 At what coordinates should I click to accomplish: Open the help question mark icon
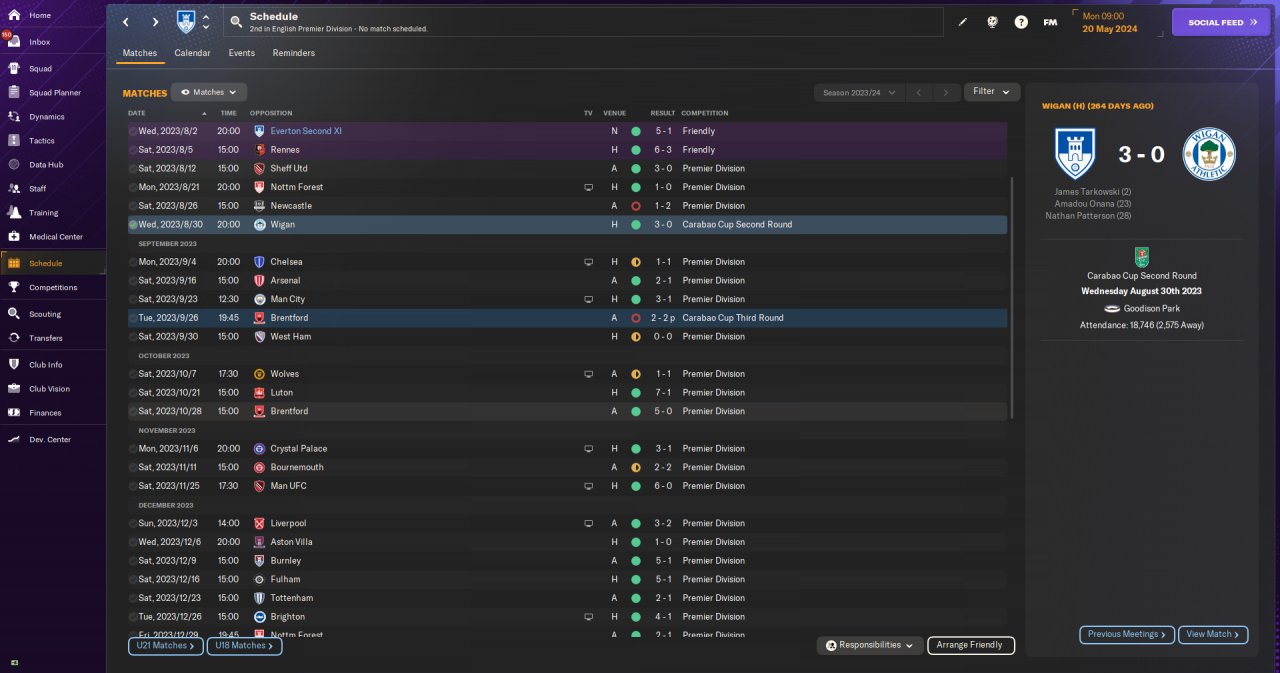1021,22
